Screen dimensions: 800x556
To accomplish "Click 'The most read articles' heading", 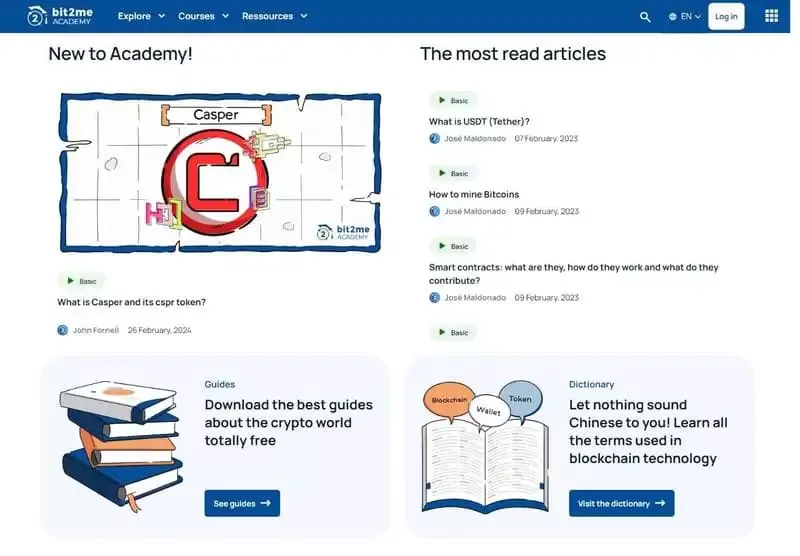I will coord(513,54).
